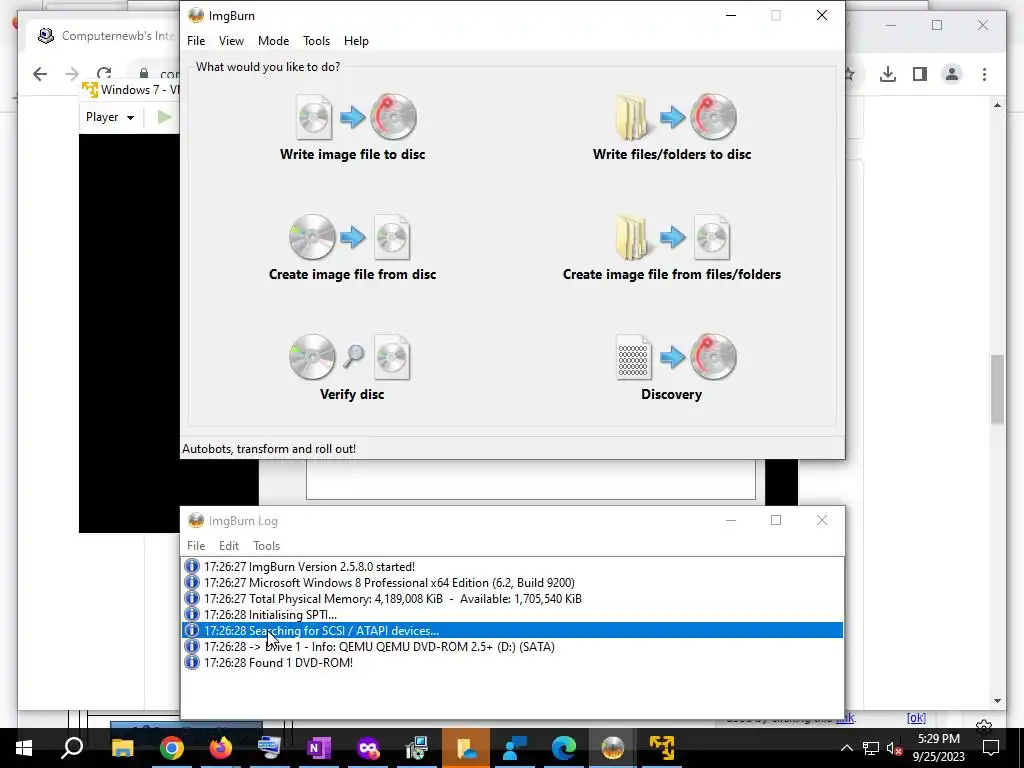The image size is (1024, 768).
Task: Open Windows Start menu
Action: [24, 748]
